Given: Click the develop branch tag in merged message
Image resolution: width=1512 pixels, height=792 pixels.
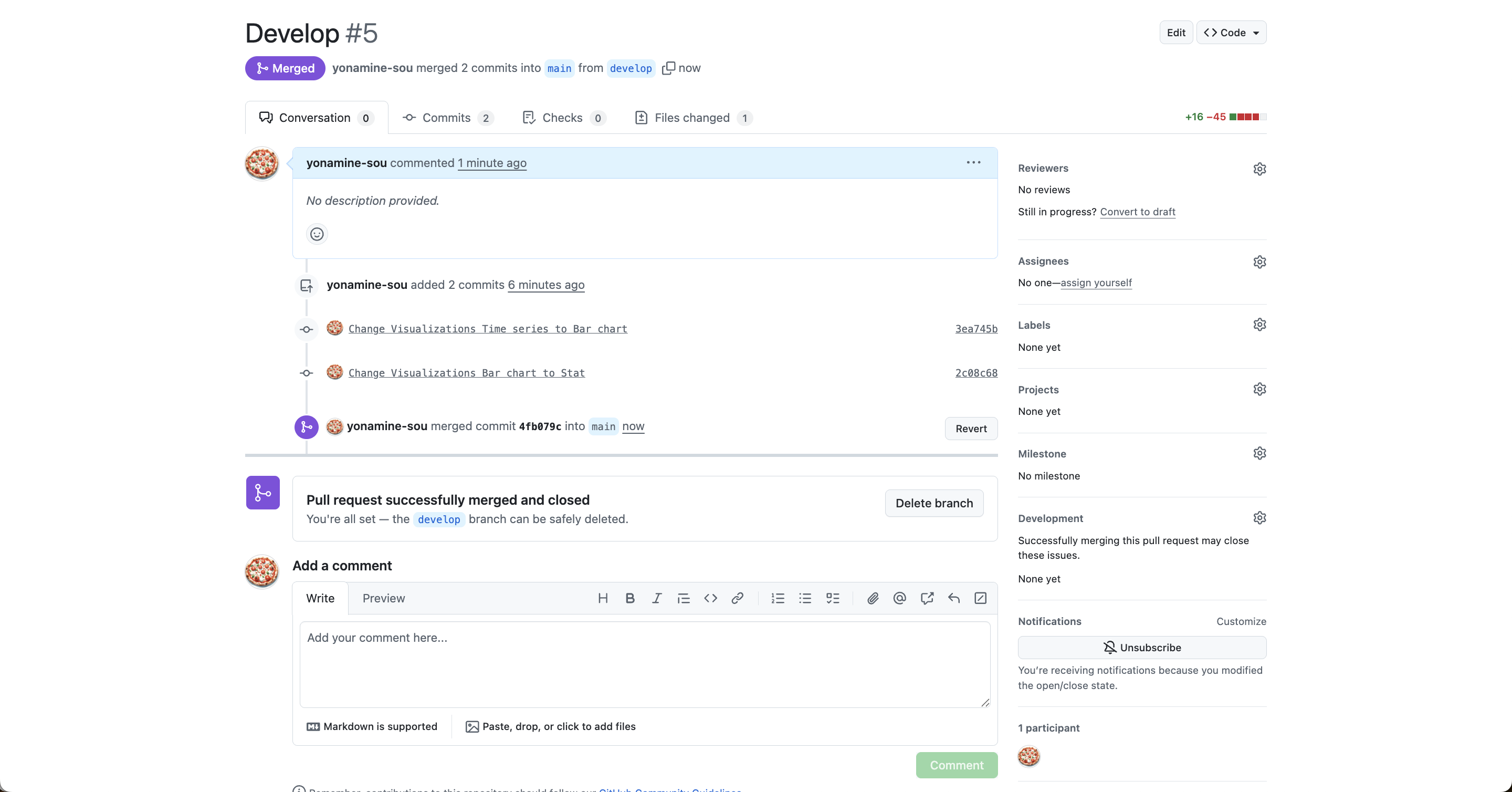Looking at the screenshot, I should [x=438, y=519].
